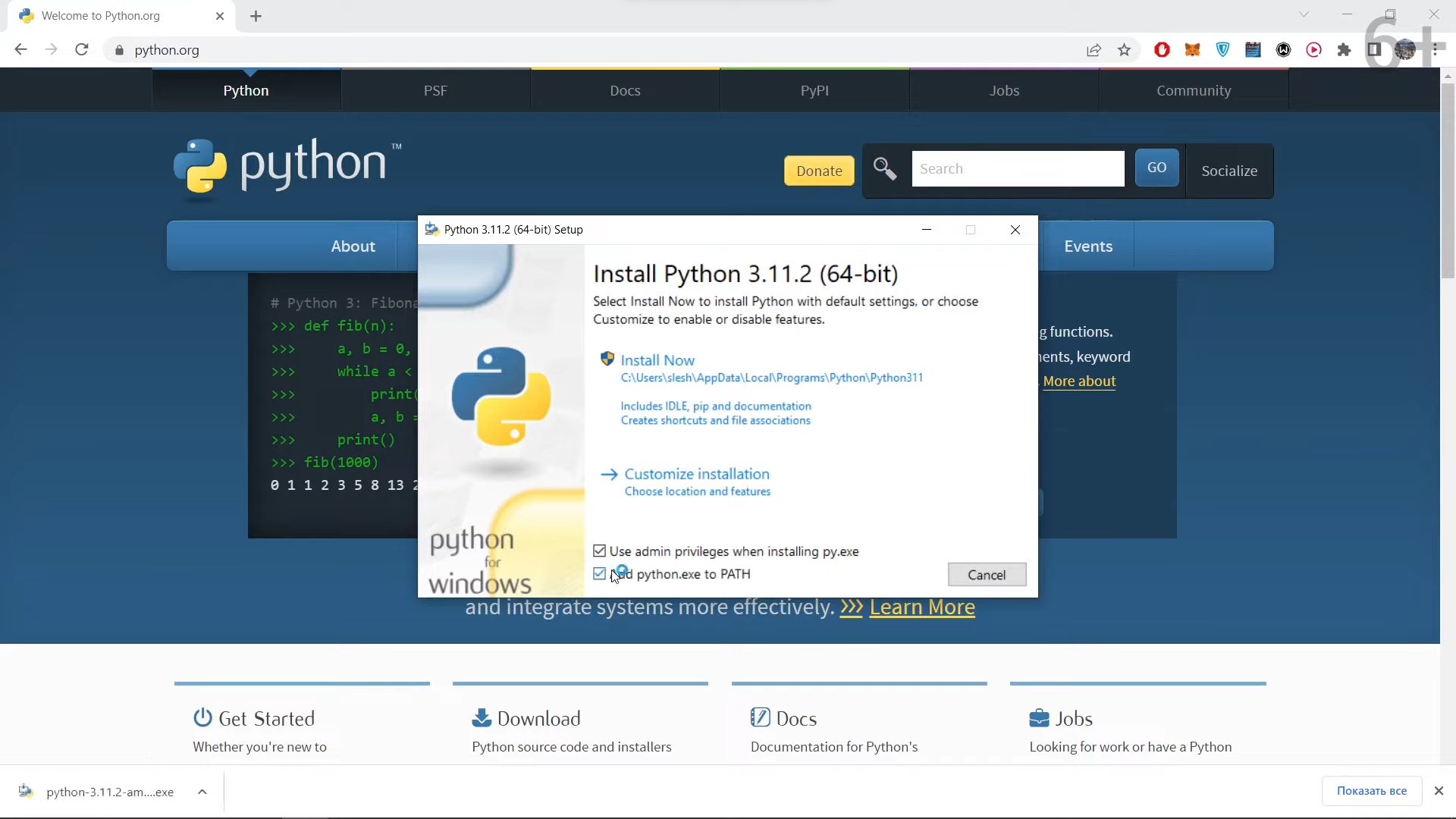Open the Jobs top navigation tab

point(1004,90)
